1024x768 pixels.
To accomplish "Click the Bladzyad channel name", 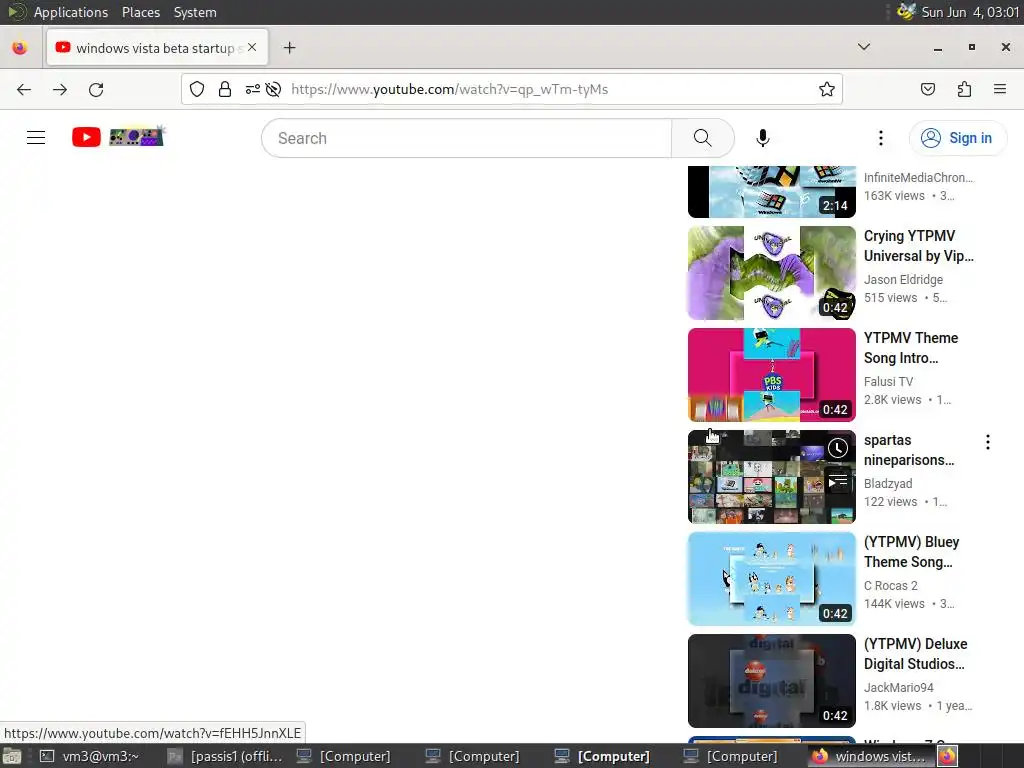I will click(888, 483).
